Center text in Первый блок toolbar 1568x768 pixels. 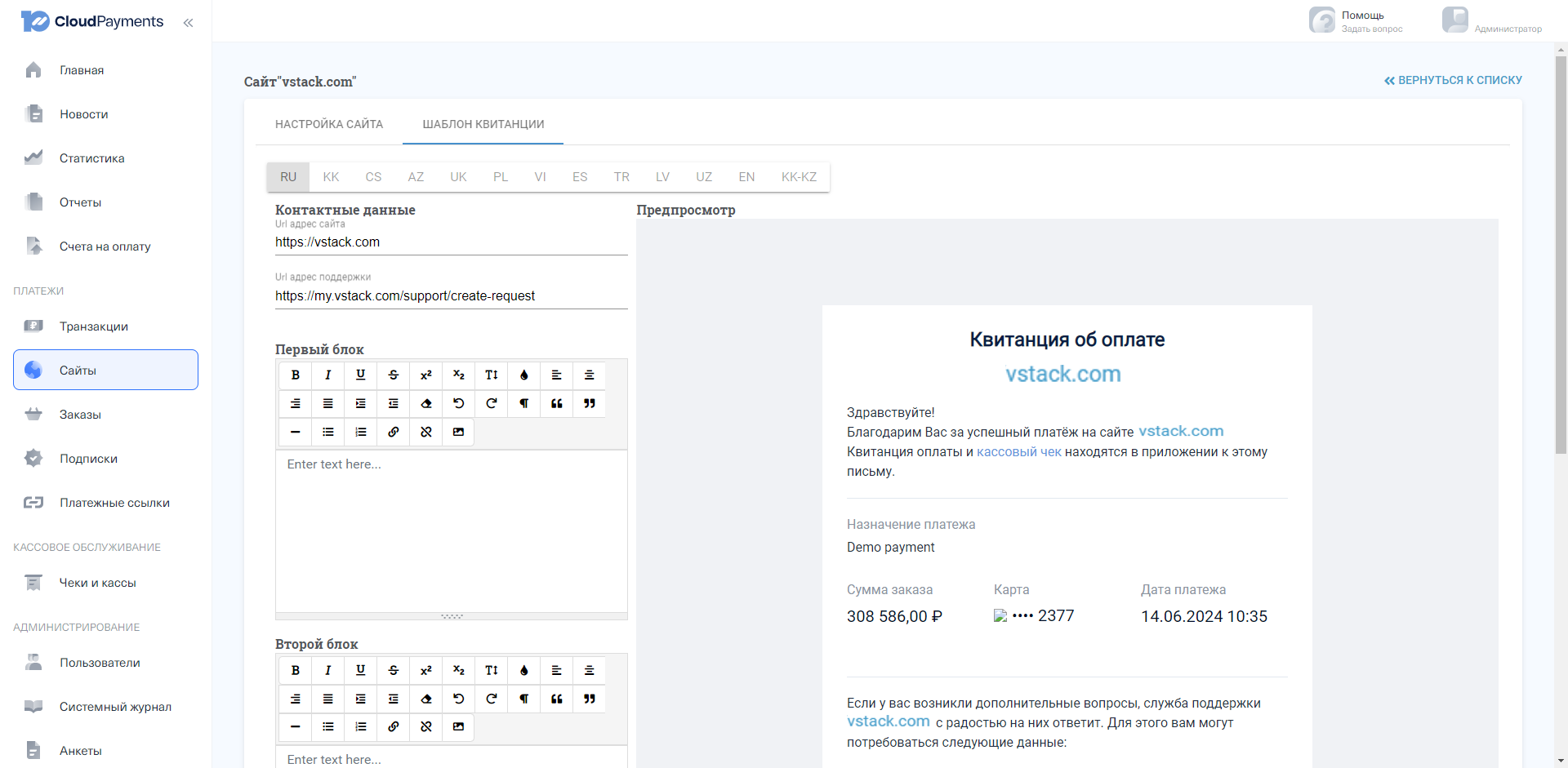tap(590, 375)
